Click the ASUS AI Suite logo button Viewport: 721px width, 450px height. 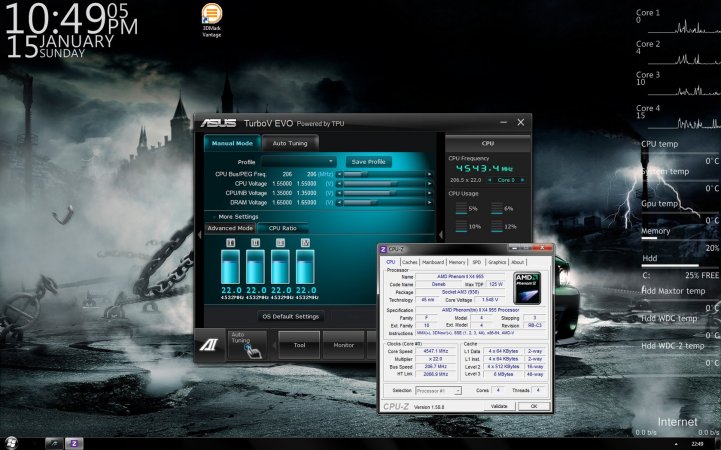pos(208,345)
